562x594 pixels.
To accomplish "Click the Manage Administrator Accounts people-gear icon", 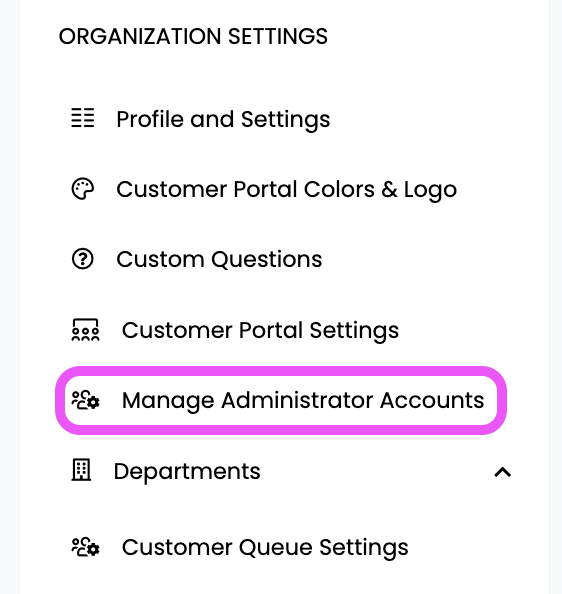I will [85, 400].
